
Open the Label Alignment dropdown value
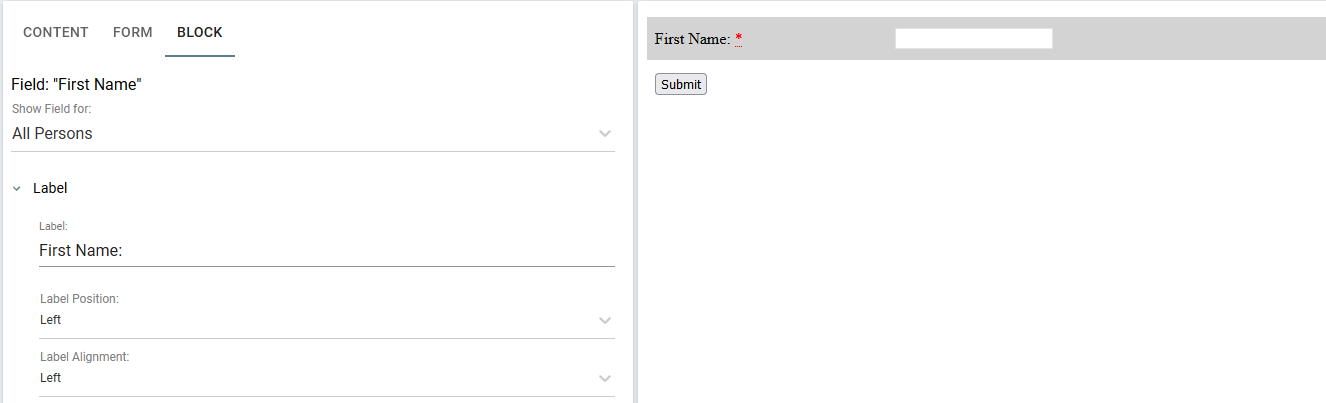tap(327, 378)
